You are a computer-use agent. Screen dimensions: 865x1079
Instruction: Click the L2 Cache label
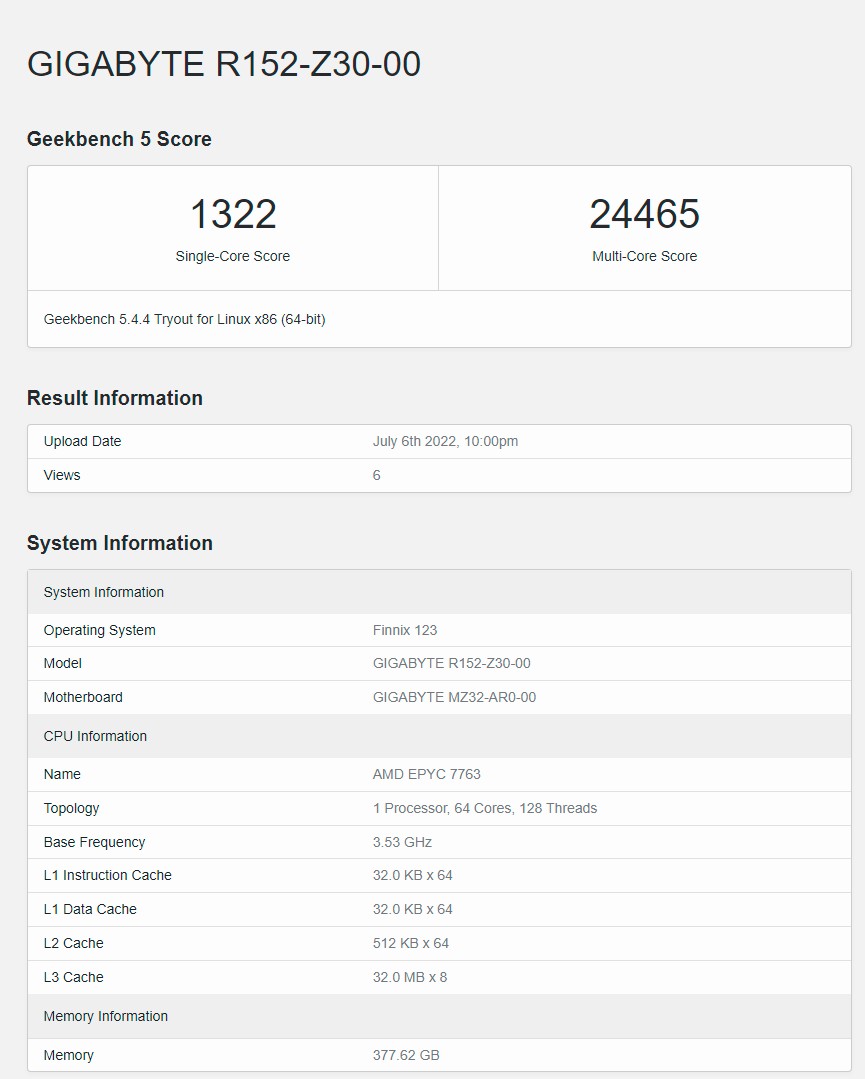[74, 943]
